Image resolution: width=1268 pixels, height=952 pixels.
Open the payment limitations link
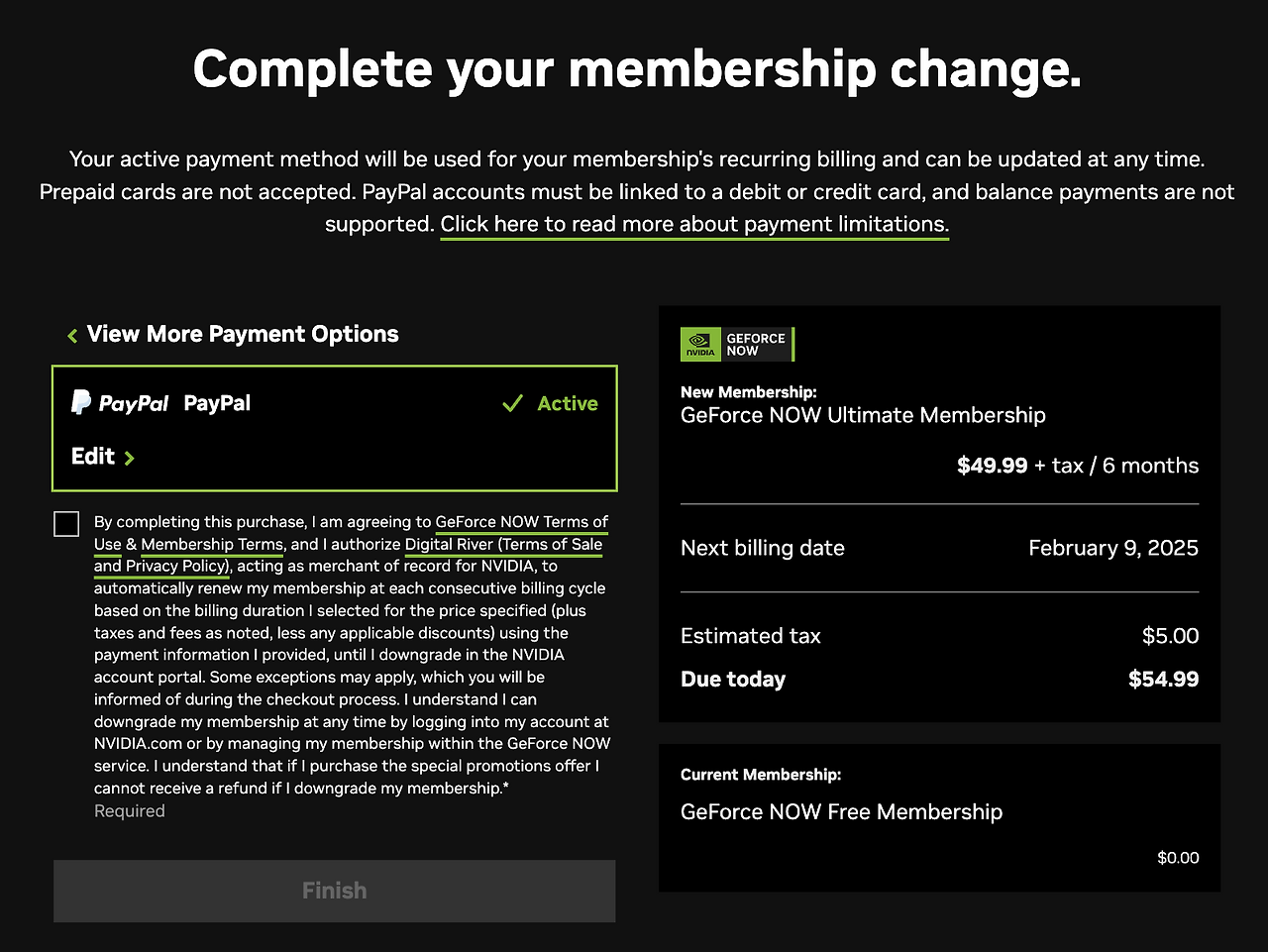(x=693, y=224)
